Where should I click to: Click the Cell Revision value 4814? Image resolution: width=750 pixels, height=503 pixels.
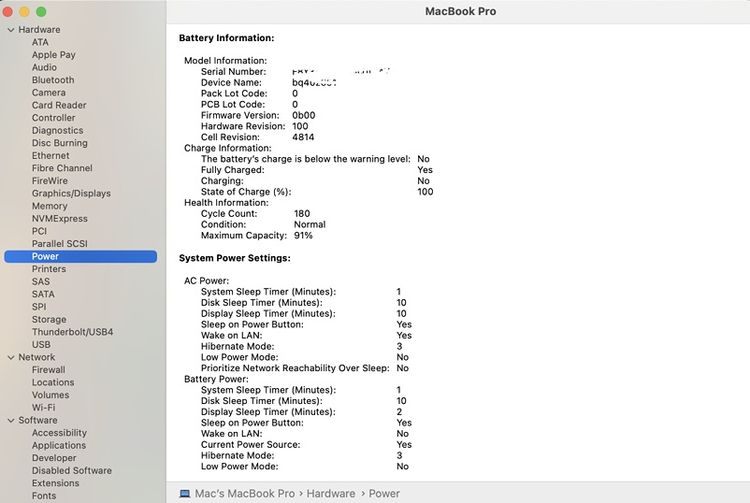point(303,137)
